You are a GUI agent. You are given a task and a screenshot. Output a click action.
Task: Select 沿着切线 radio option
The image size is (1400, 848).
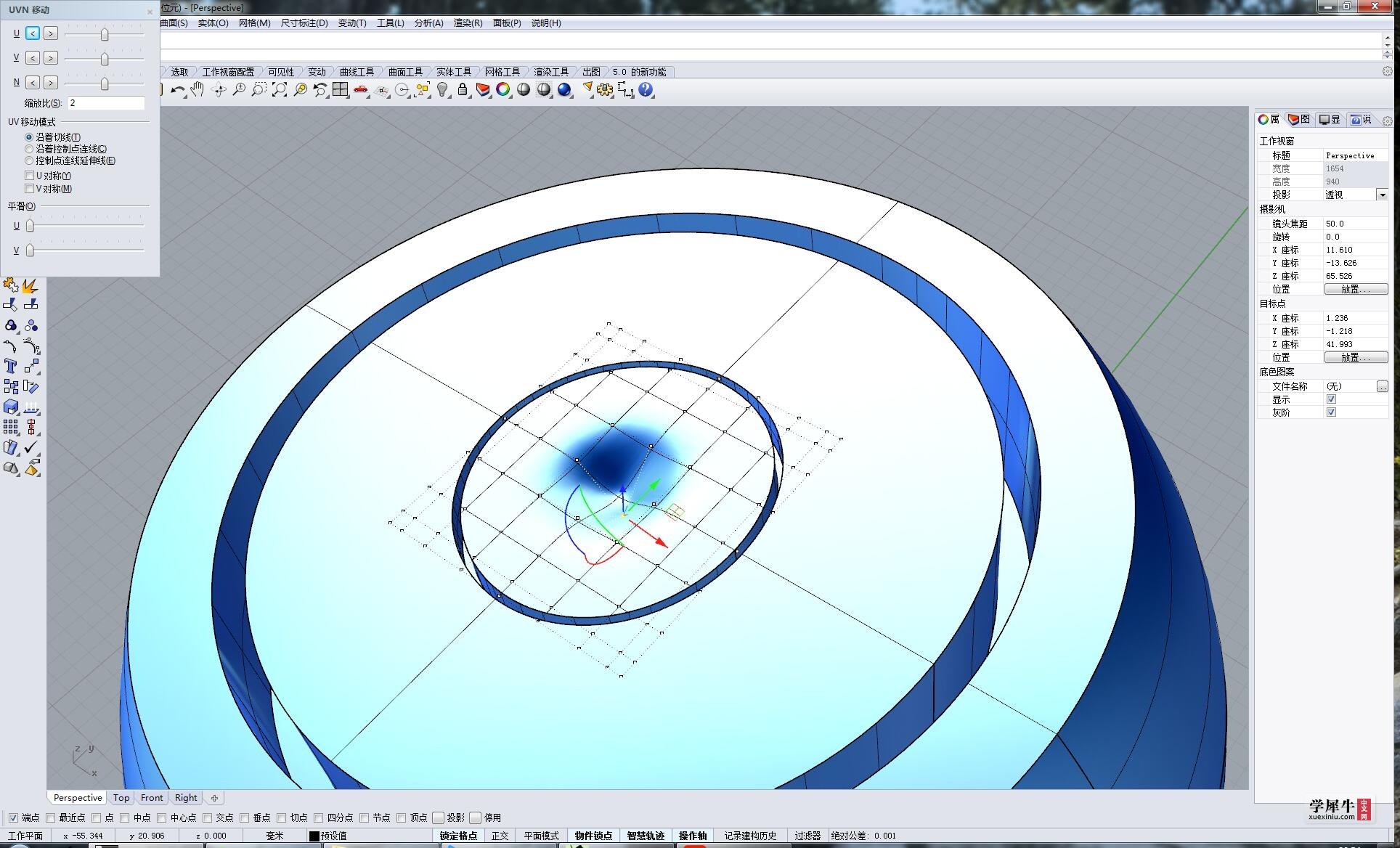tap(29, 137)
